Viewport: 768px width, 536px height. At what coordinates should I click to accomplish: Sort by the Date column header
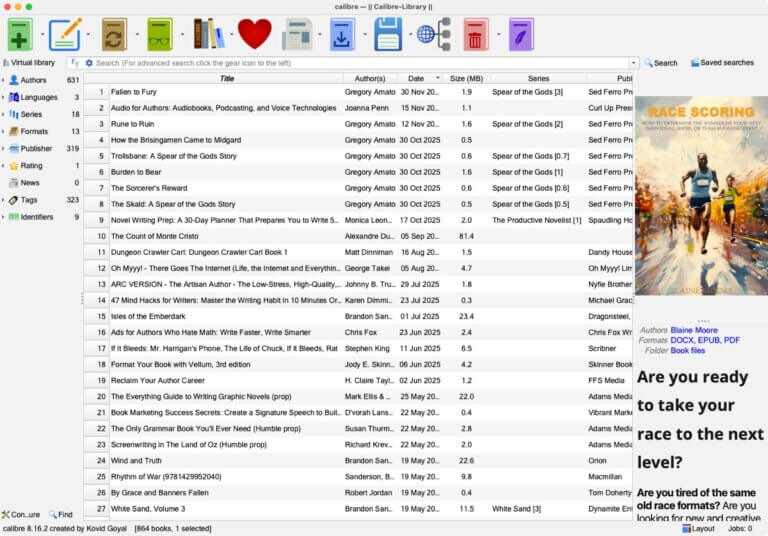(x=416, y=78)
